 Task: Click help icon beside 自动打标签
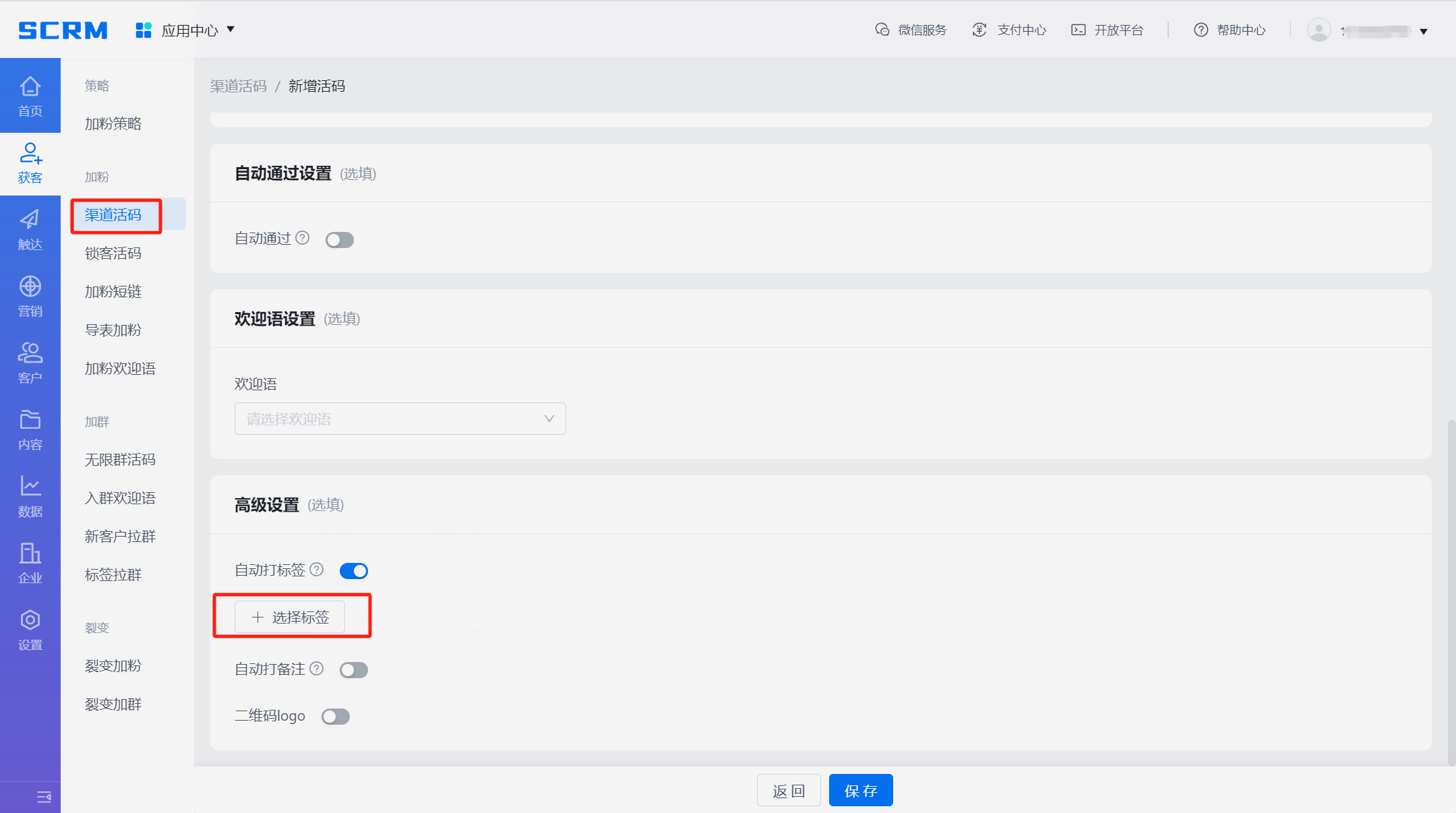(317, 570)
